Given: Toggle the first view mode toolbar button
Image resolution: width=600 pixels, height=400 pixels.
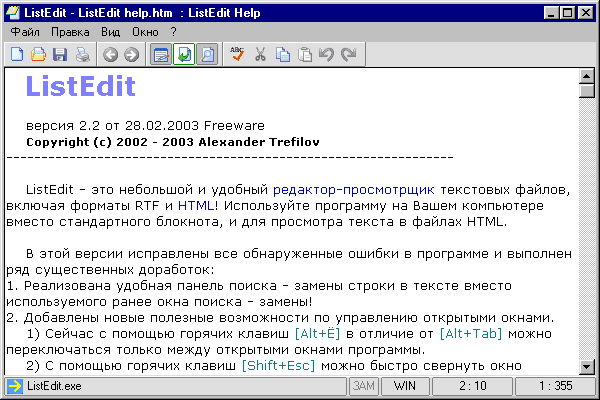Looking at the screenshot, I should (x=161, y=55).
